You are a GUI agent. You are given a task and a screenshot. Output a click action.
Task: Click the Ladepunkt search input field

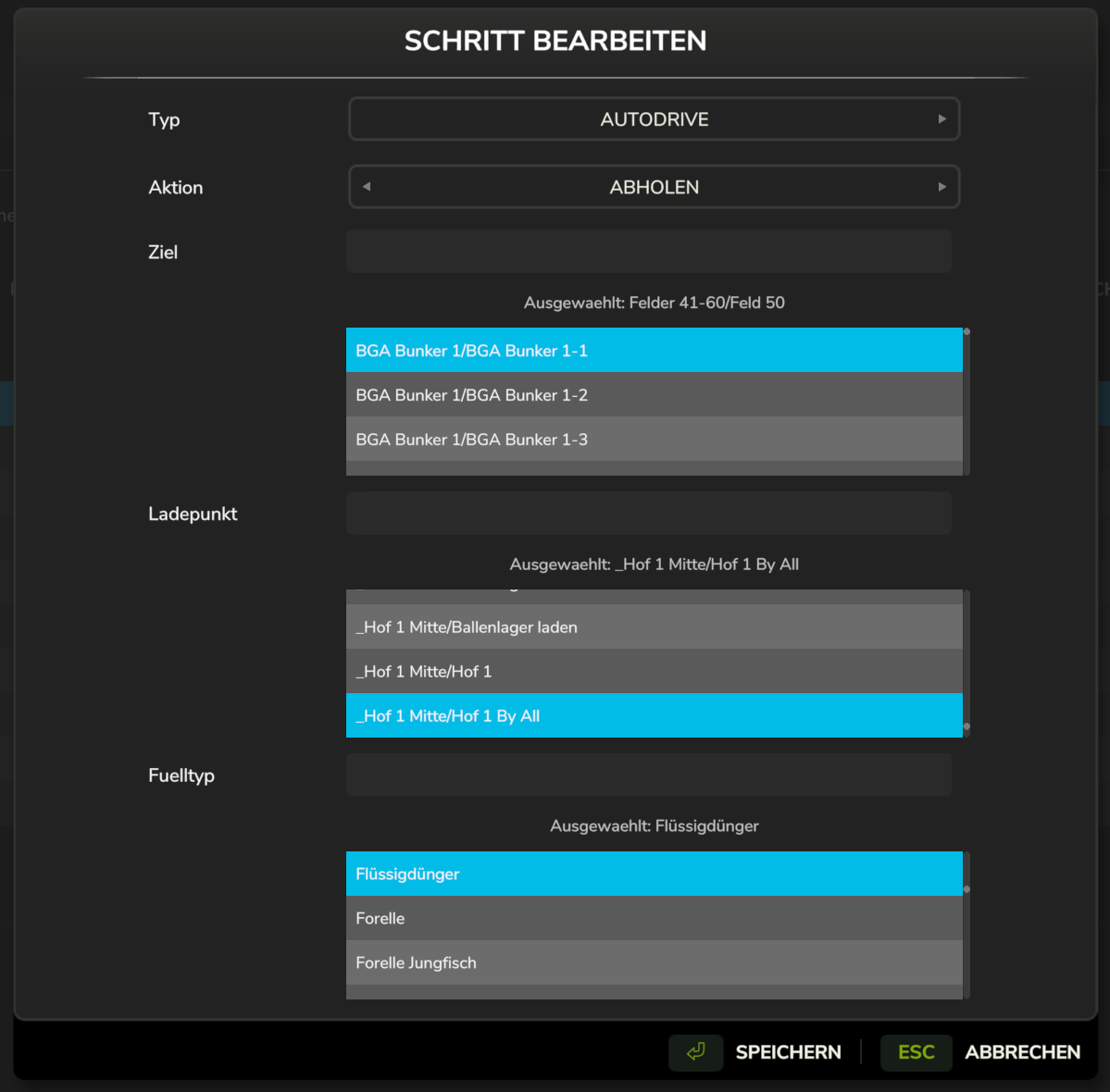coord(648,513)
